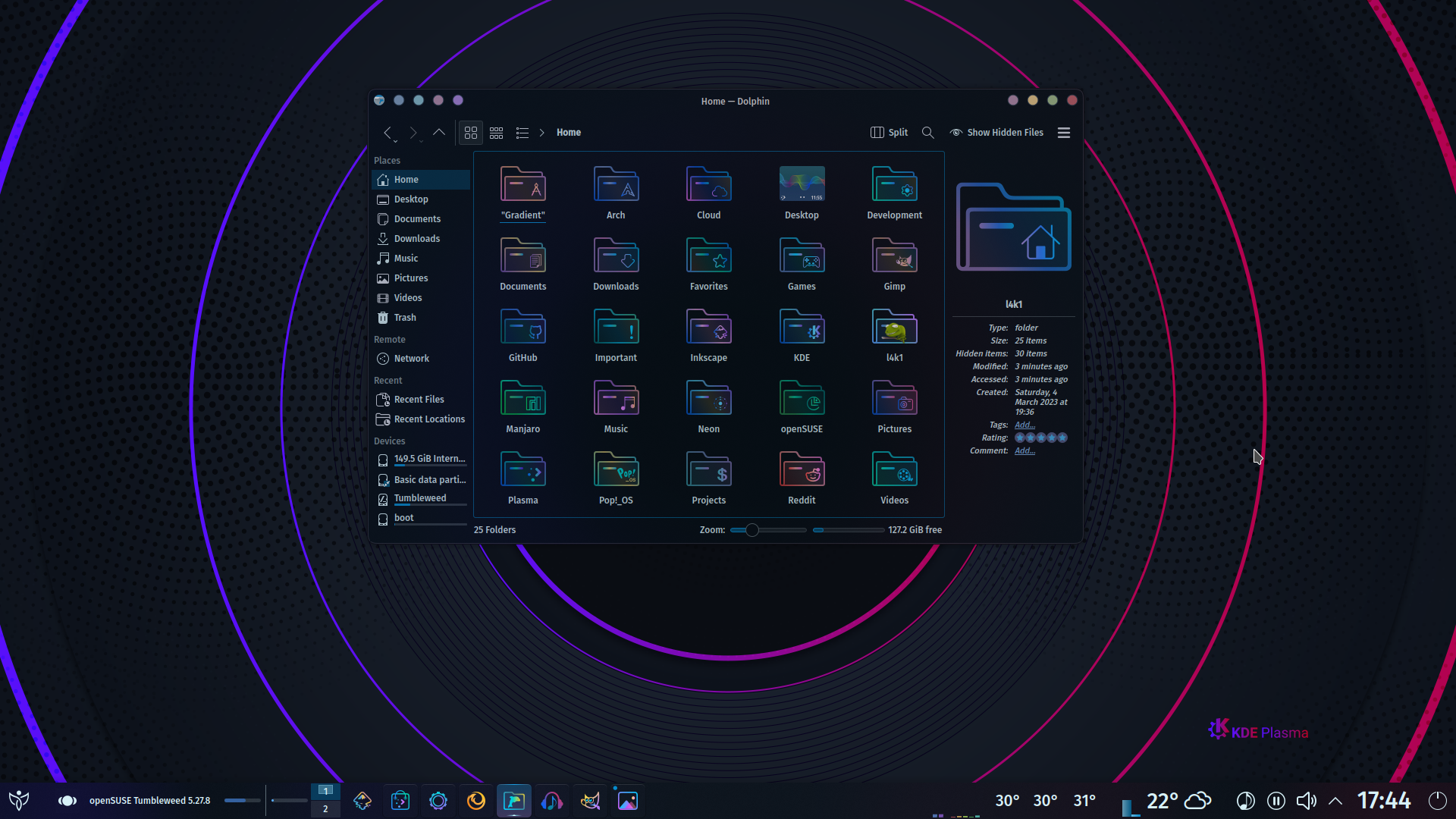Select the Inkscape folder icon
Screen dimensions: 1456x819
[x=709, y=327]
